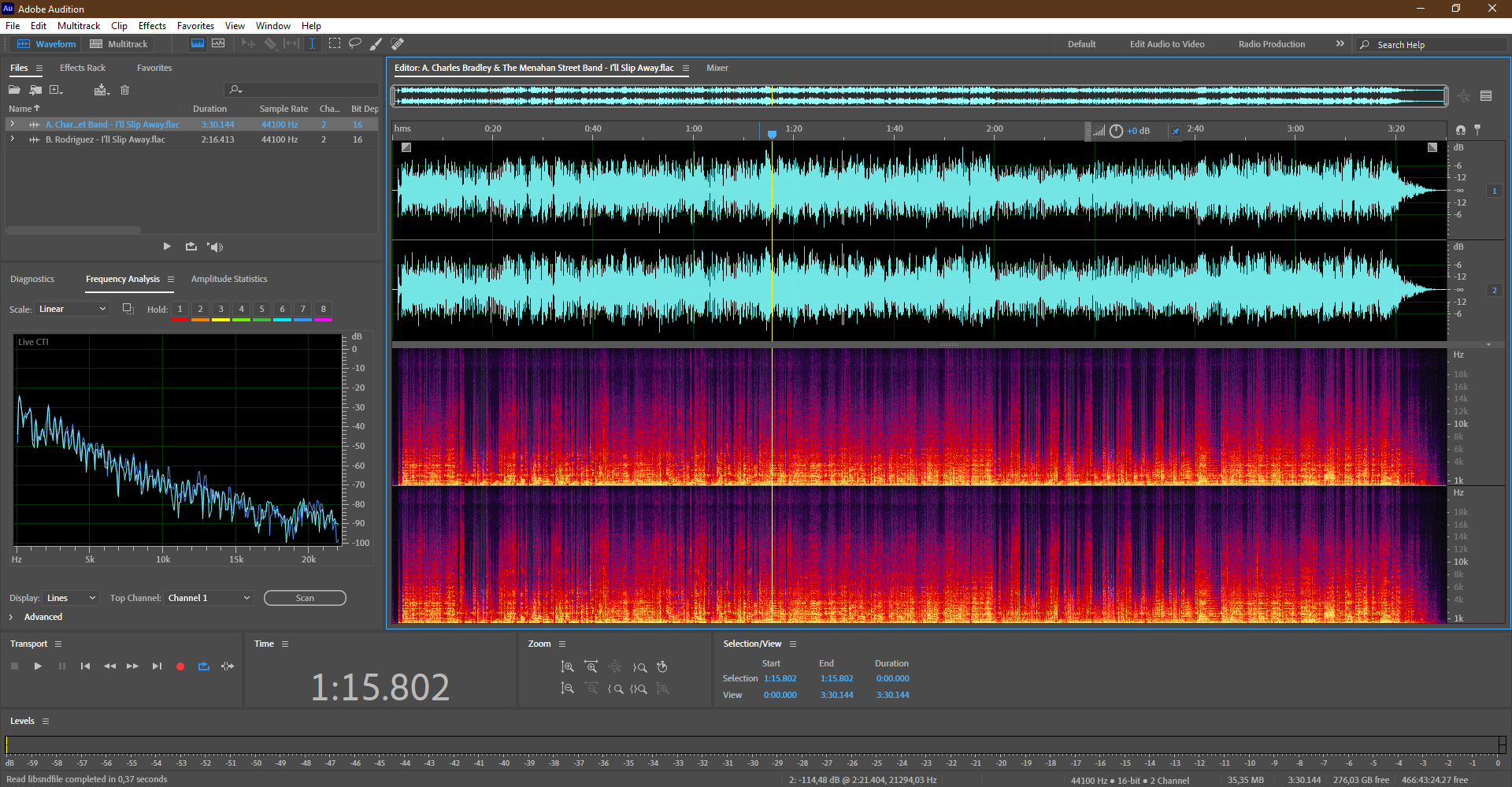1512x787 pixels.
Task: Switch to Amplitude Statistics tab
Action: coord(229,279)
